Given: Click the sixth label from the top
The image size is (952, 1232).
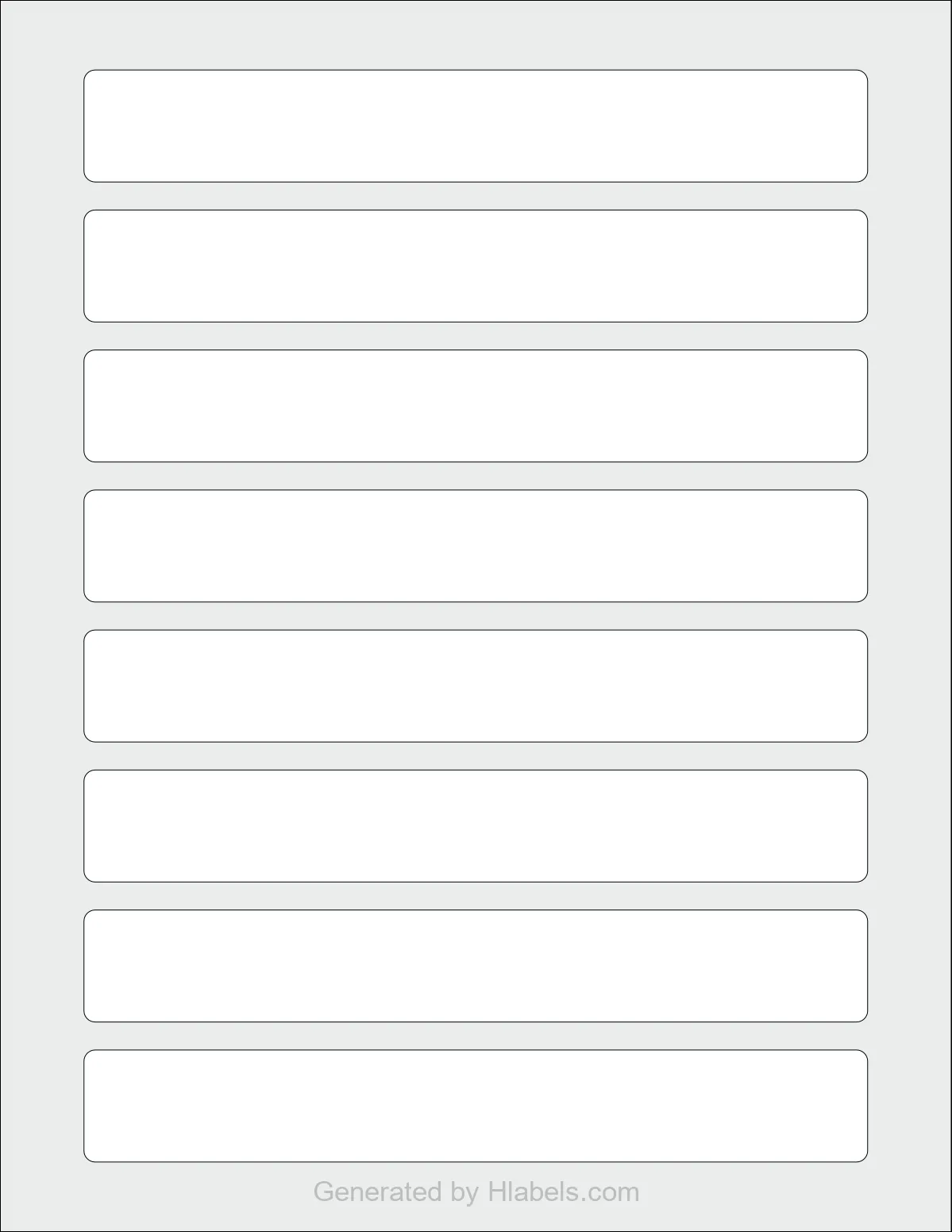Looking at the screenshot, I should [x=476, y=826].
